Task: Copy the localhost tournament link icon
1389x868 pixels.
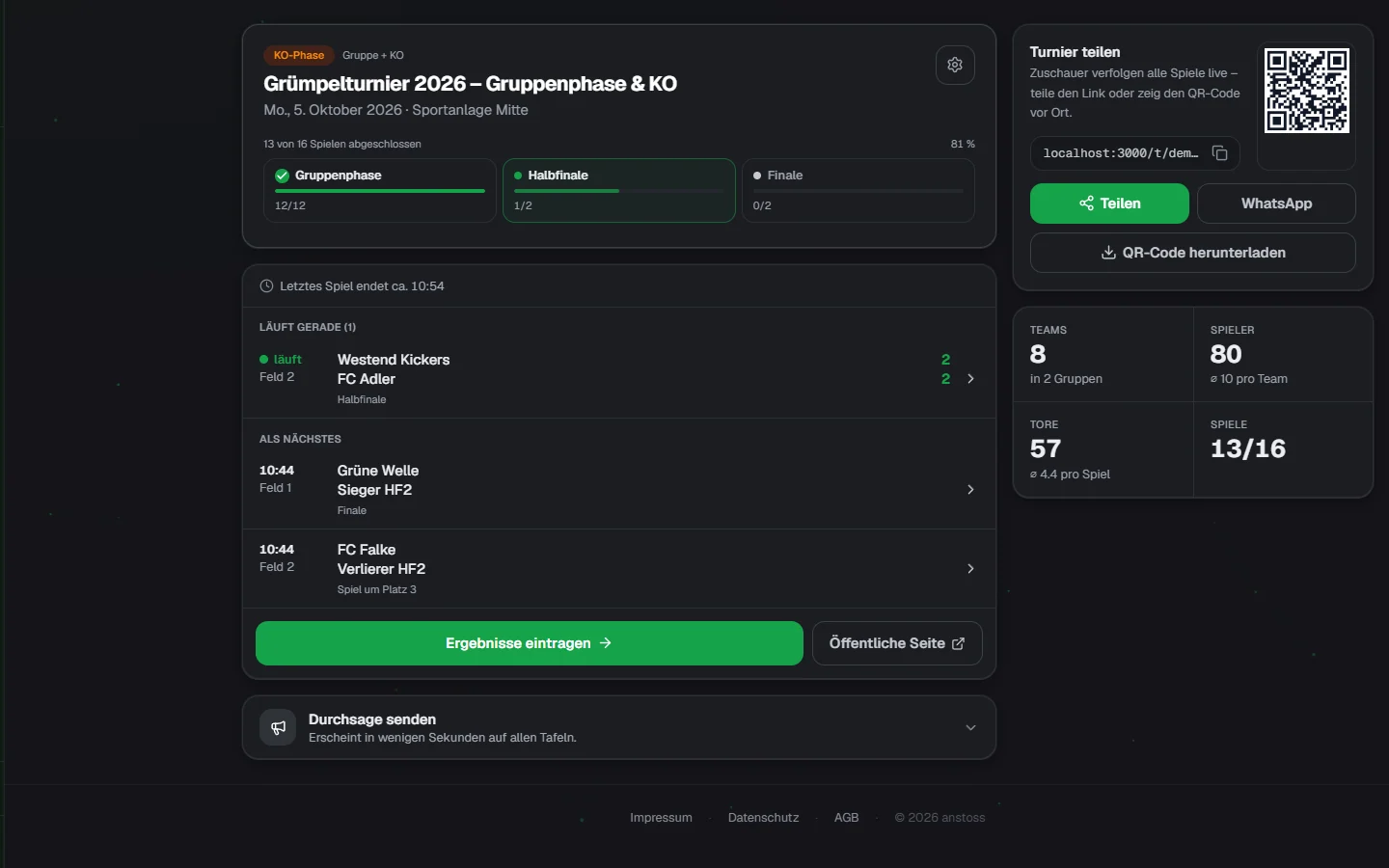Action: point(1219,153)
